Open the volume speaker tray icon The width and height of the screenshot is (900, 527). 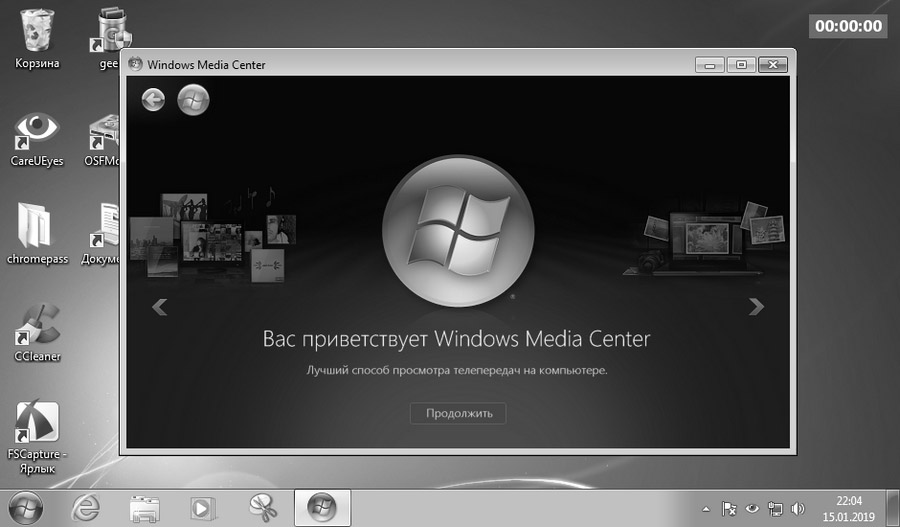point(798,509)
